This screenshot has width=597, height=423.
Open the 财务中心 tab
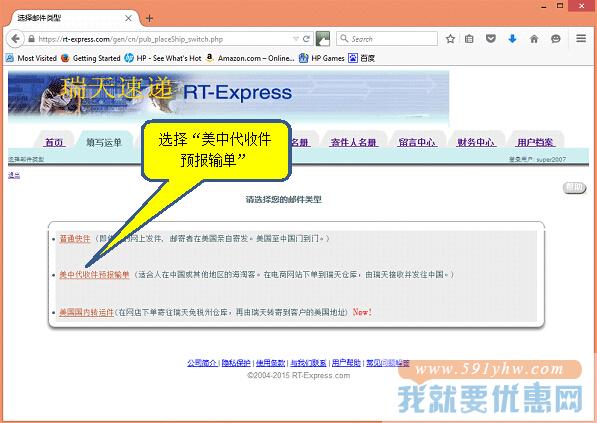pos(476,142)
